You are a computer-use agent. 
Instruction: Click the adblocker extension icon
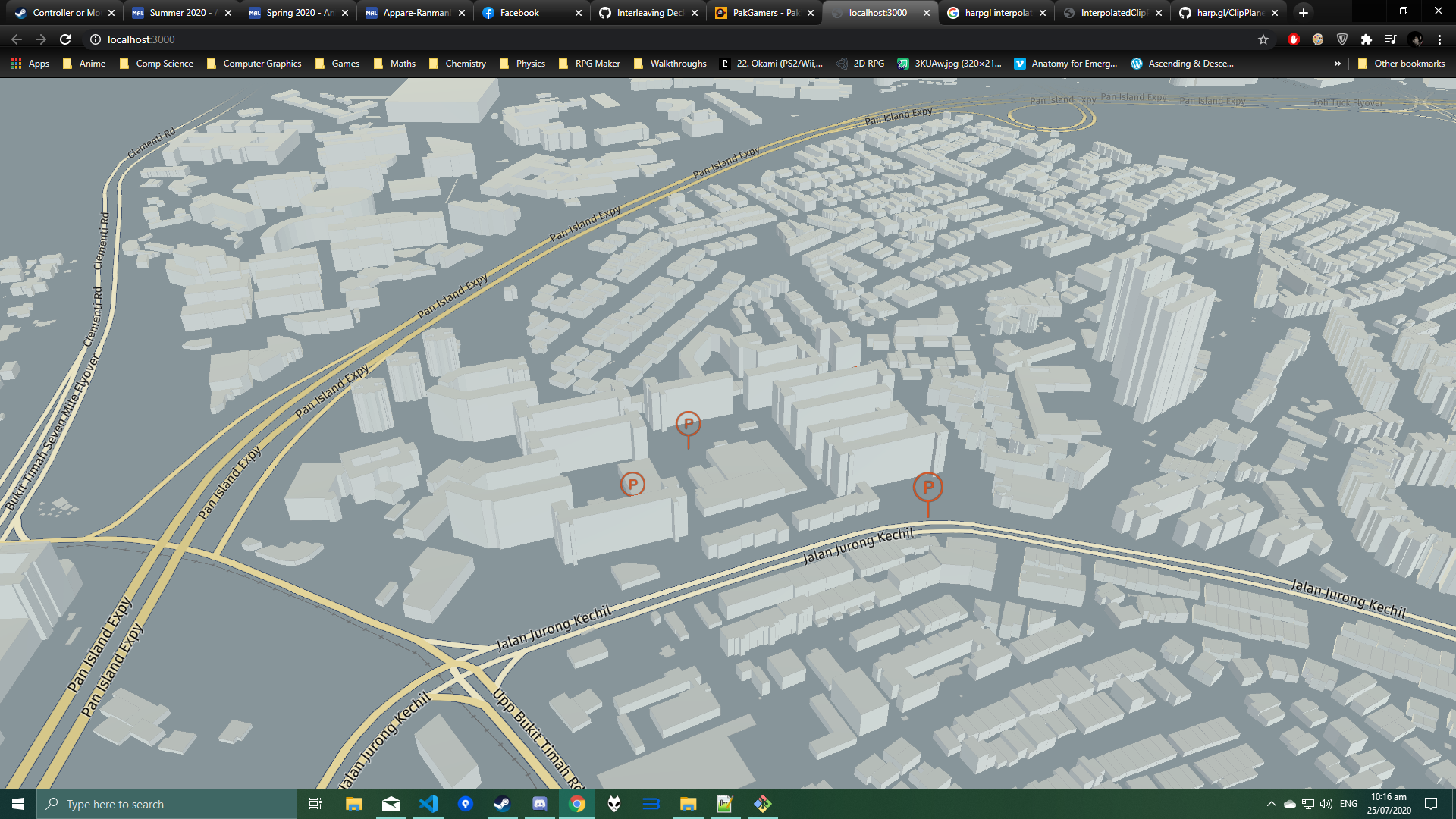click(1293, 39)
